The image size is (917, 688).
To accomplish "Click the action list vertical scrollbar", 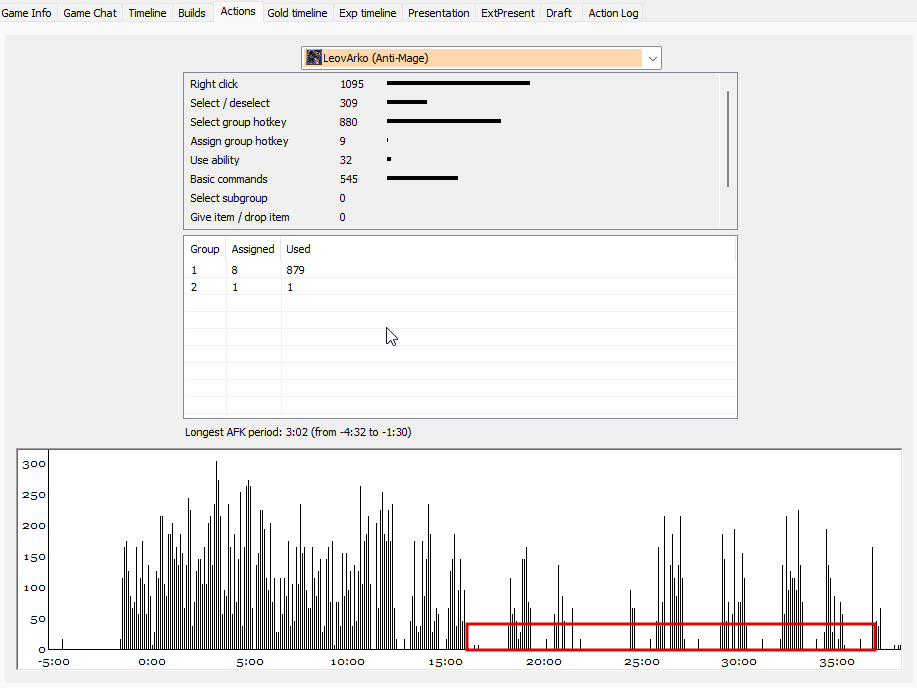I will pyautogui.click(x=728, y=139).
